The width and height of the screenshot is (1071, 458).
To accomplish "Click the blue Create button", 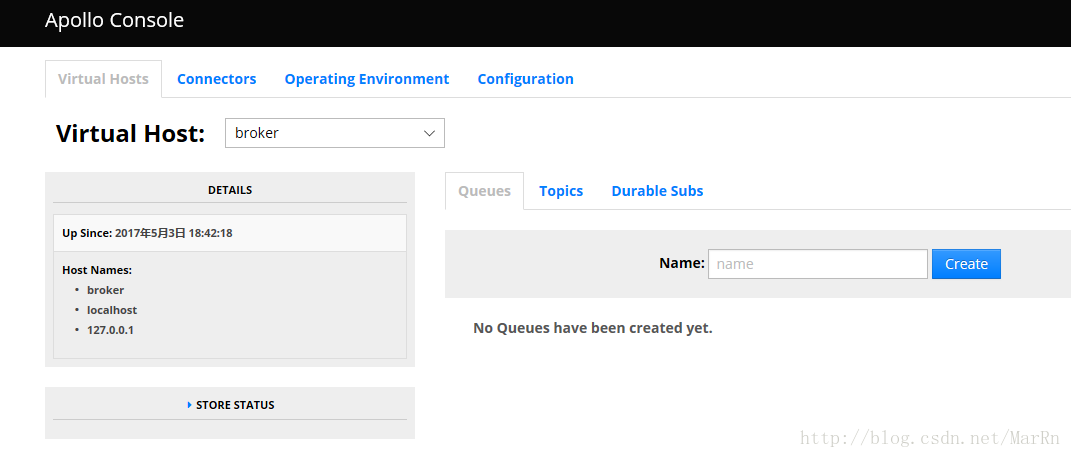I will (966, 264).
